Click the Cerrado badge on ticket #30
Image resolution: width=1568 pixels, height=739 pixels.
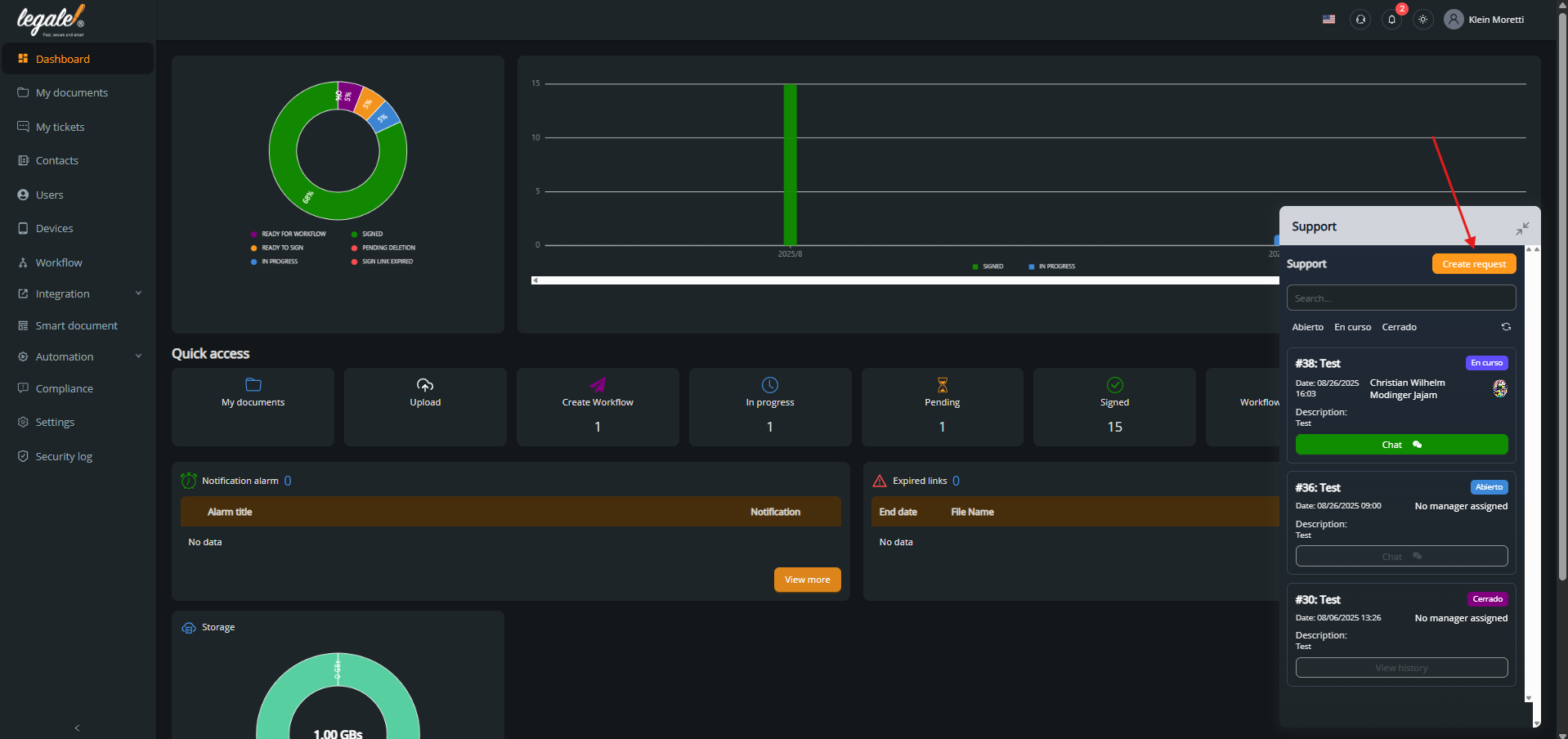click(1487, 599)
